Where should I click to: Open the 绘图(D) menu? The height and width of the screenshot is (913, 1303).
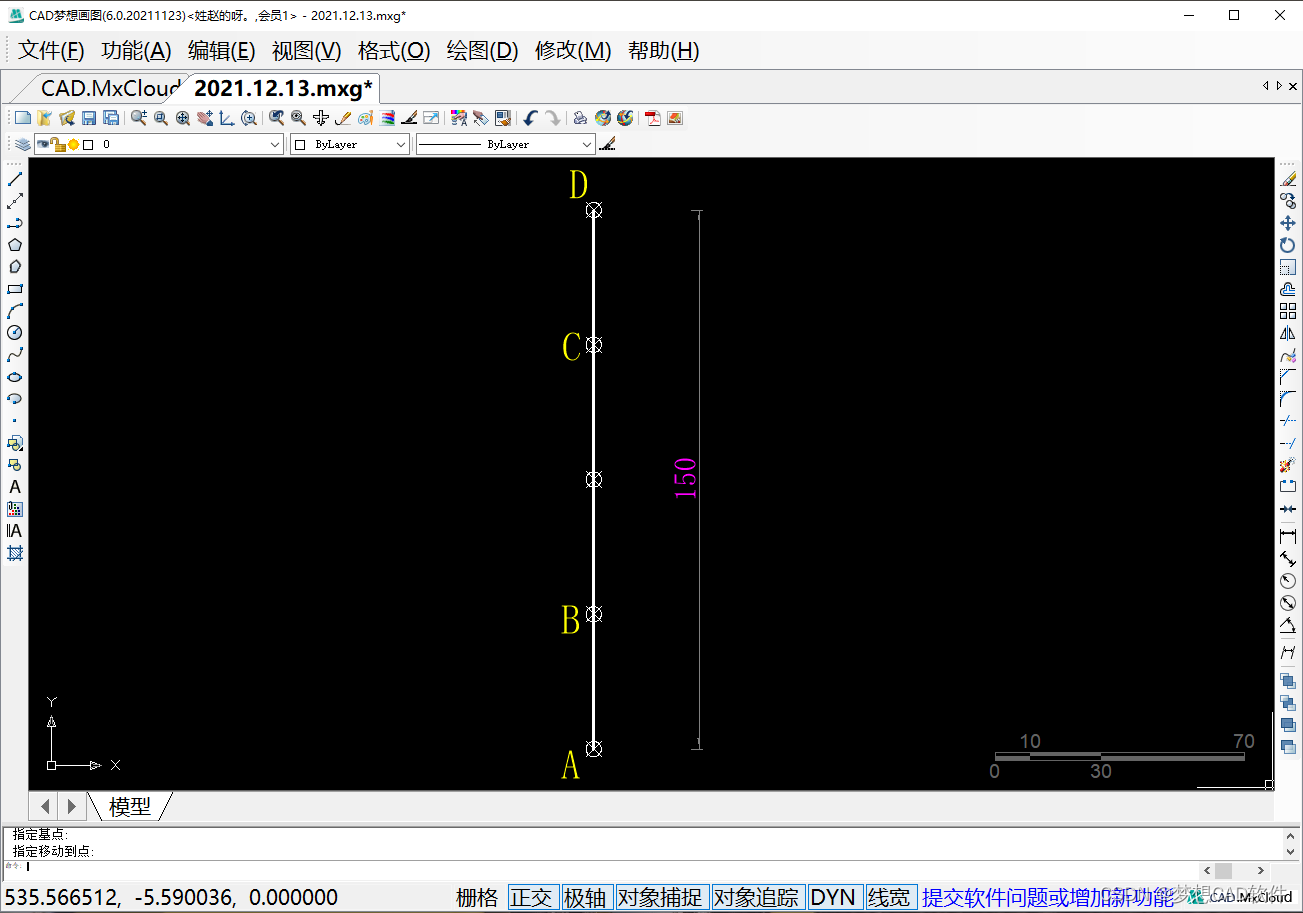482,51
